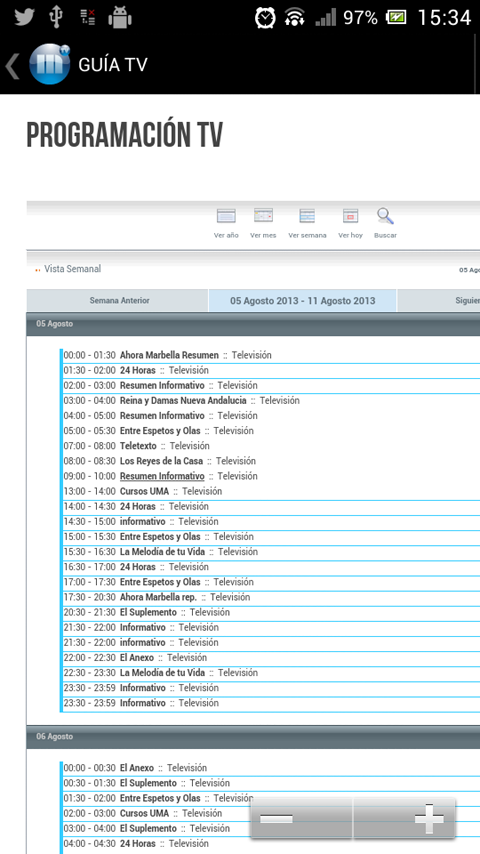
Task: Tap the alarm clock status icon
Action: tap(265, 18)
